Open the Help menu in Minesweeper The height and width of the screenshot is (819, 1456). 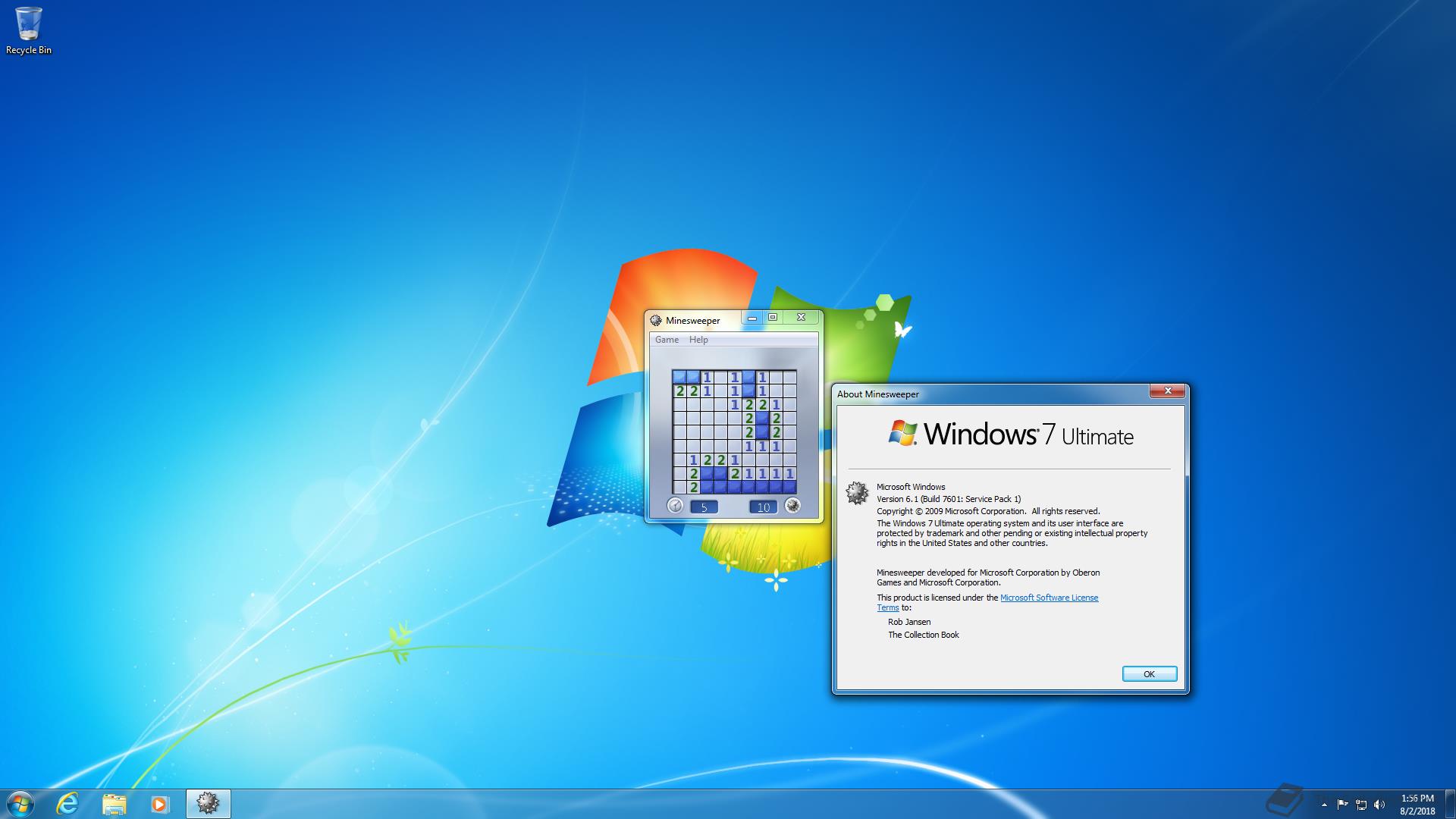pos(698,340)
